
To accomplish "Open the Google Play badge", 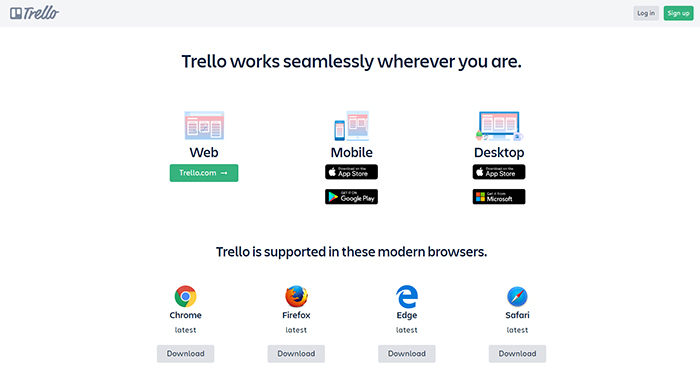I will click(351, 197).
